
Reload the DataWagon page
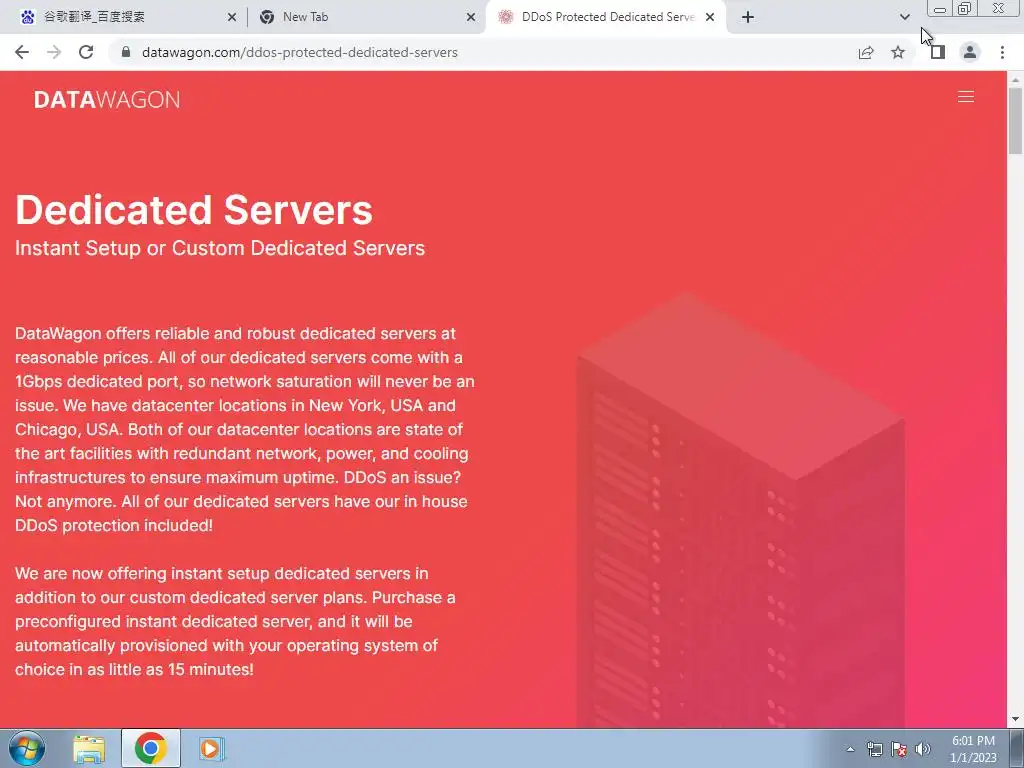click(86, 52)
